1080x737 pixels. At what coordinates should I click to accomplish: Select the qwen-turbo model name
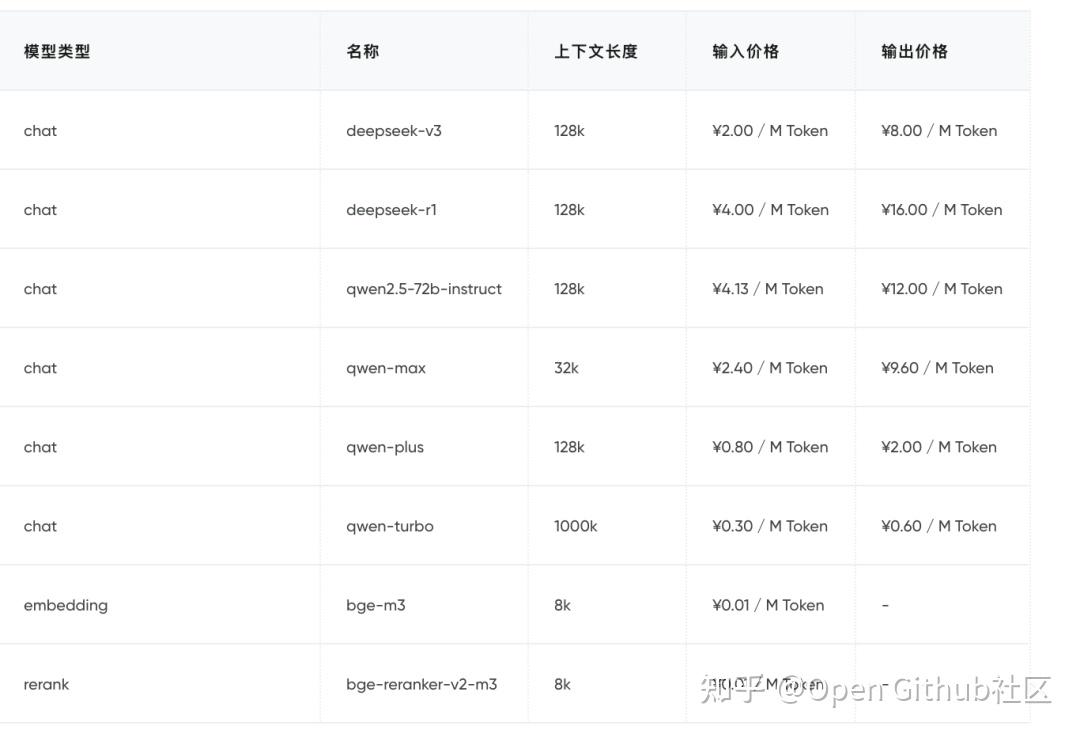(x=390, y=526)
